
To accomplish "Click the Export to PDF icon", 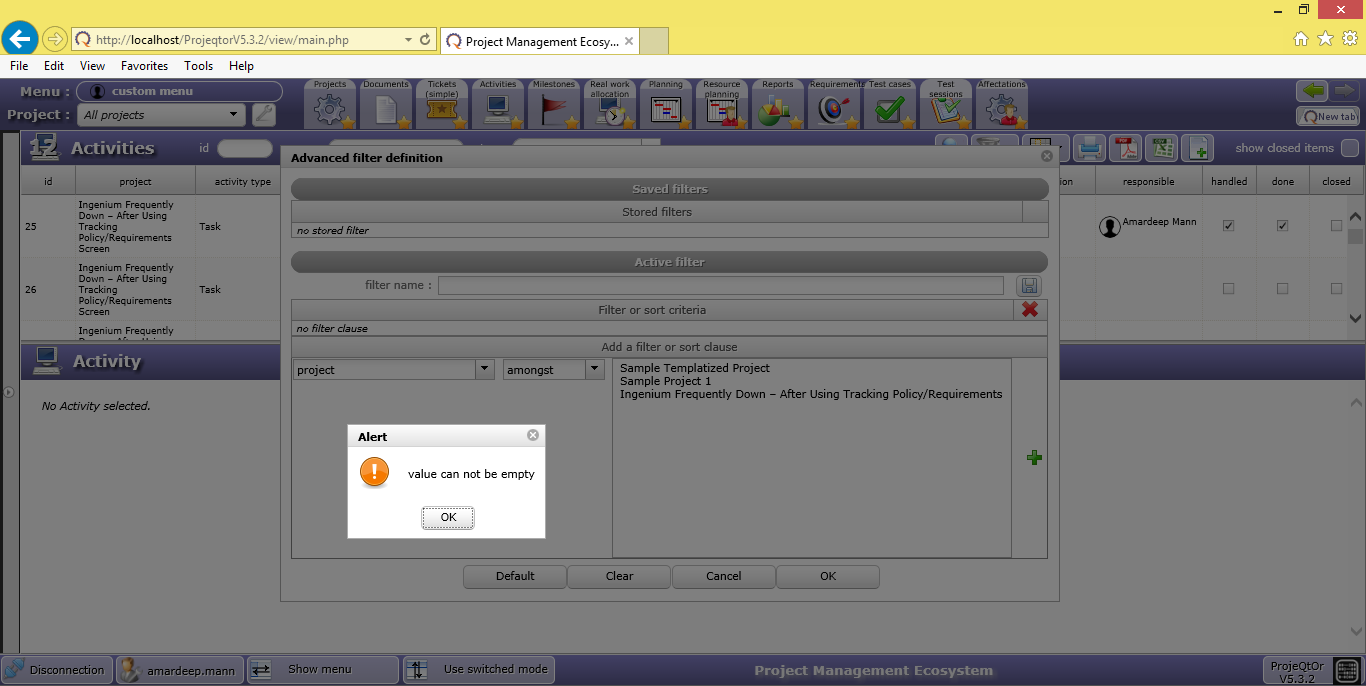I will [x=1127, y=148].
